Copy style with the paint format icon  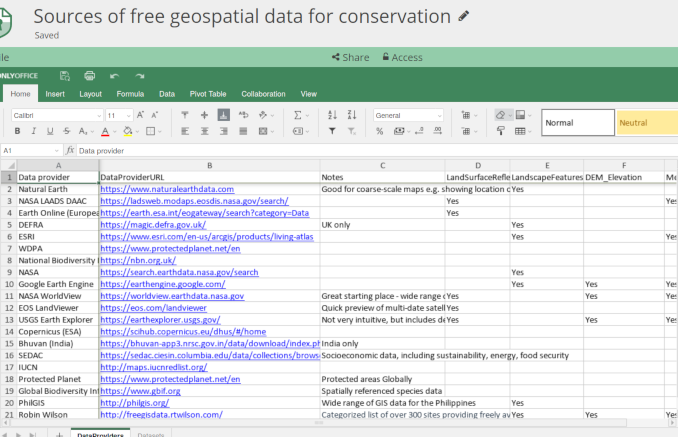click(501, 131)
